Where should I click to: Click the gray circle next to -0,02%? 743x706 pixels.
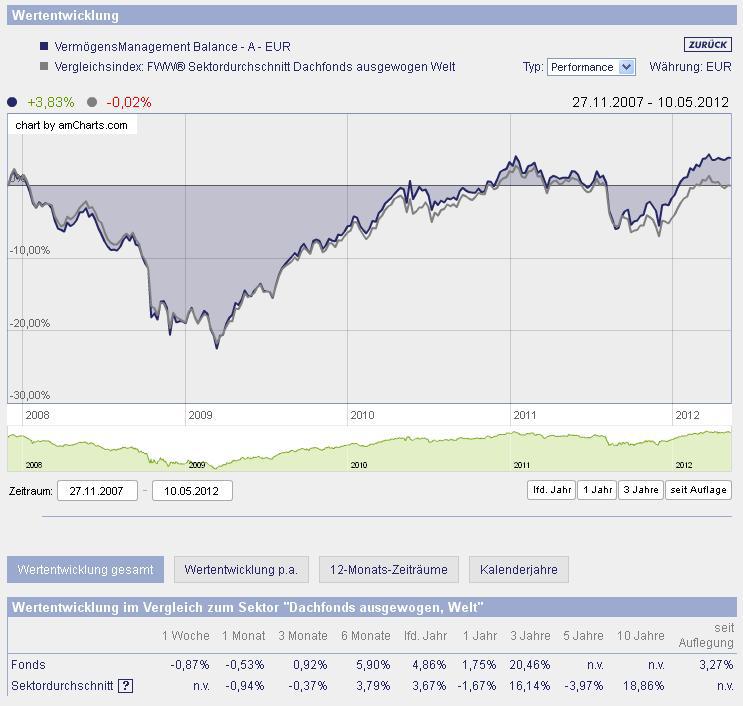pos(92,102)
